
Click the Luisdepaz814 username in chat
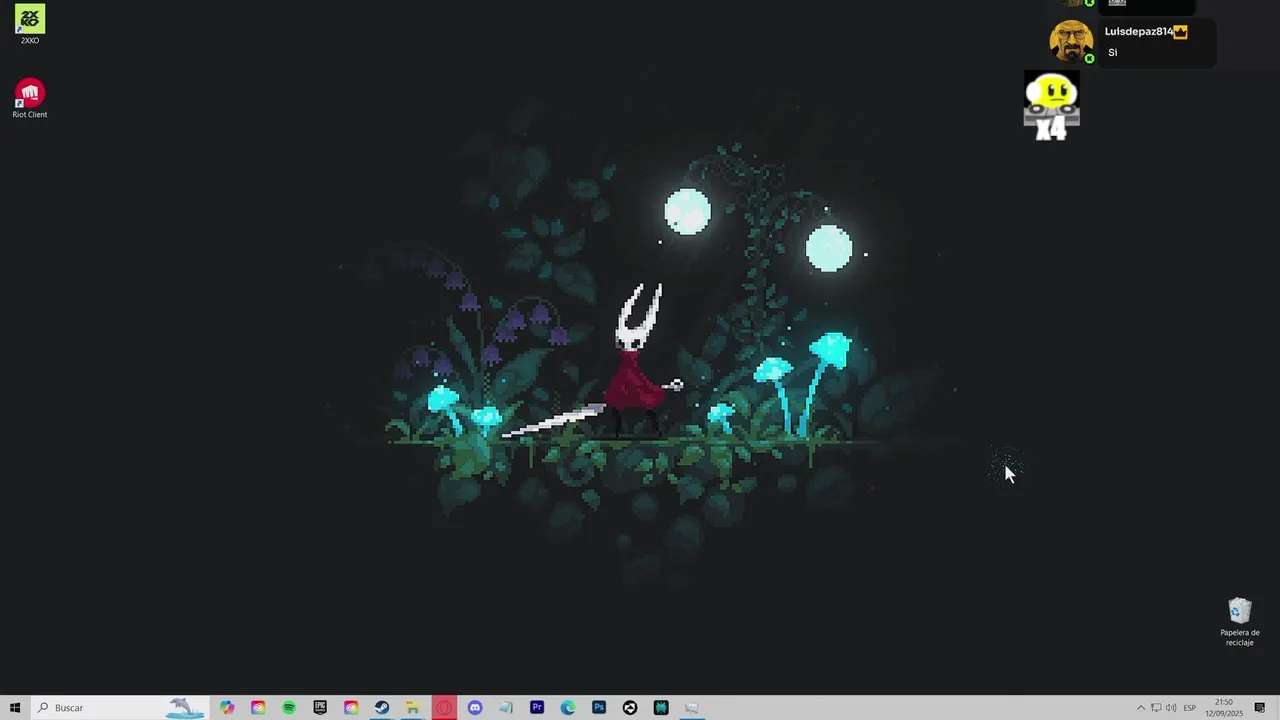[1138, 32]
